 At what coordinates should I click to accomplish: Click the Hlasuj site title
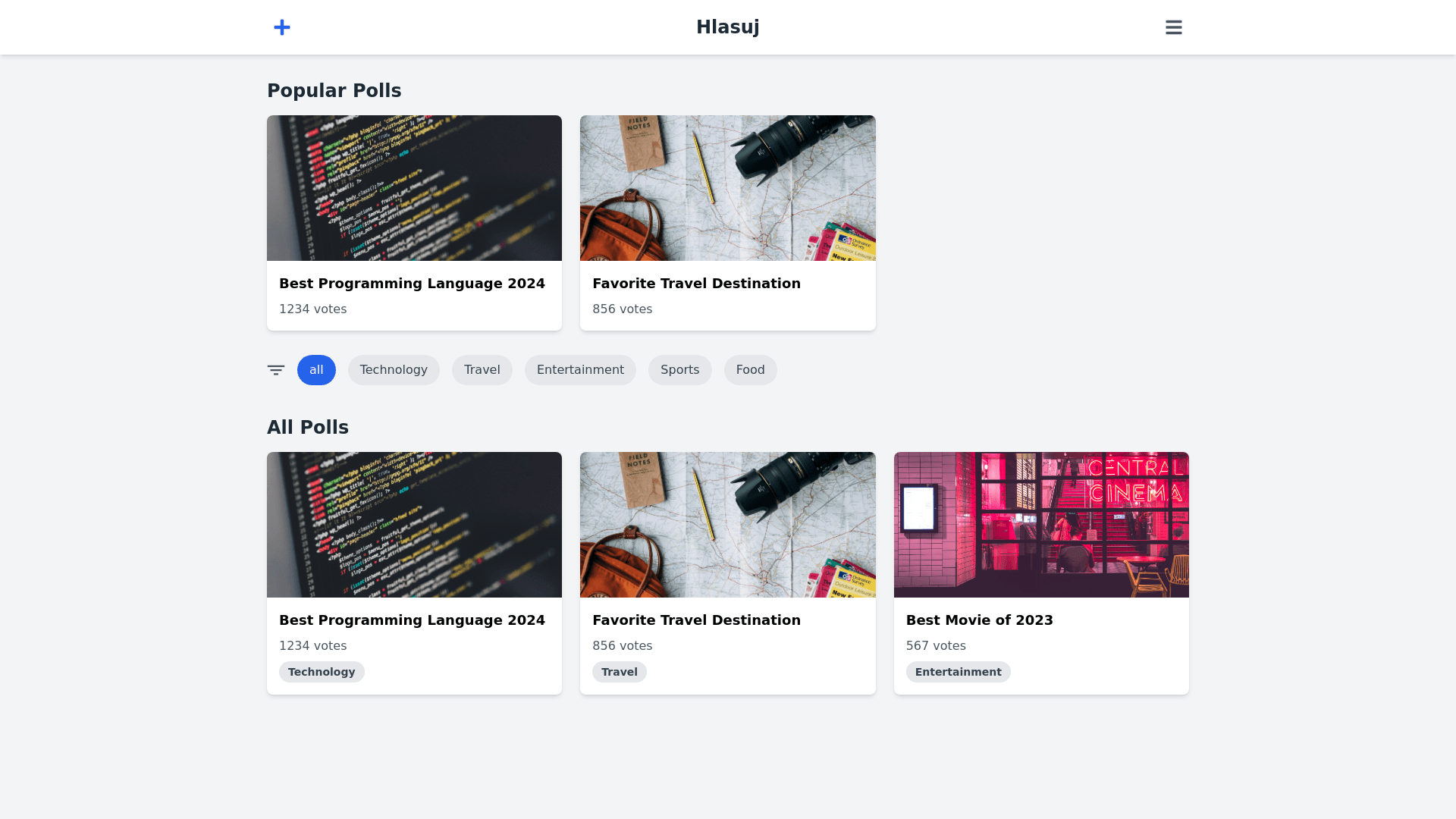[727, 27]
